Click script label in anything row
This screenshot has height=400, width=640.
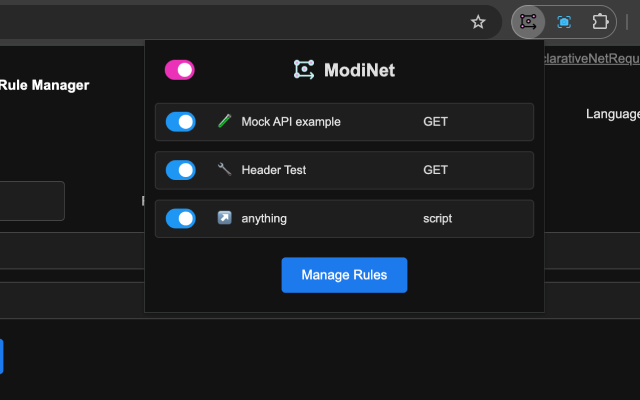tap(438, 218)
